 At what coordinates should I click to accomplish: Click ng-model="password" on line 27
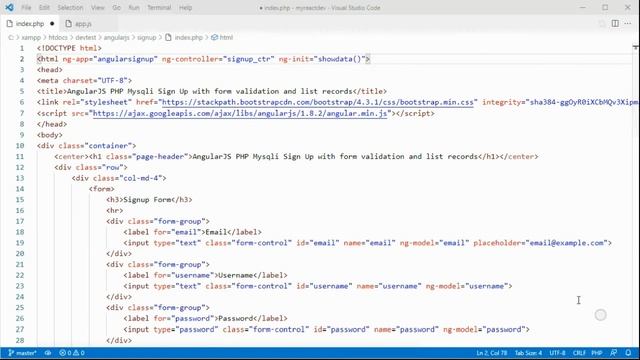click(x=484, y=329)
